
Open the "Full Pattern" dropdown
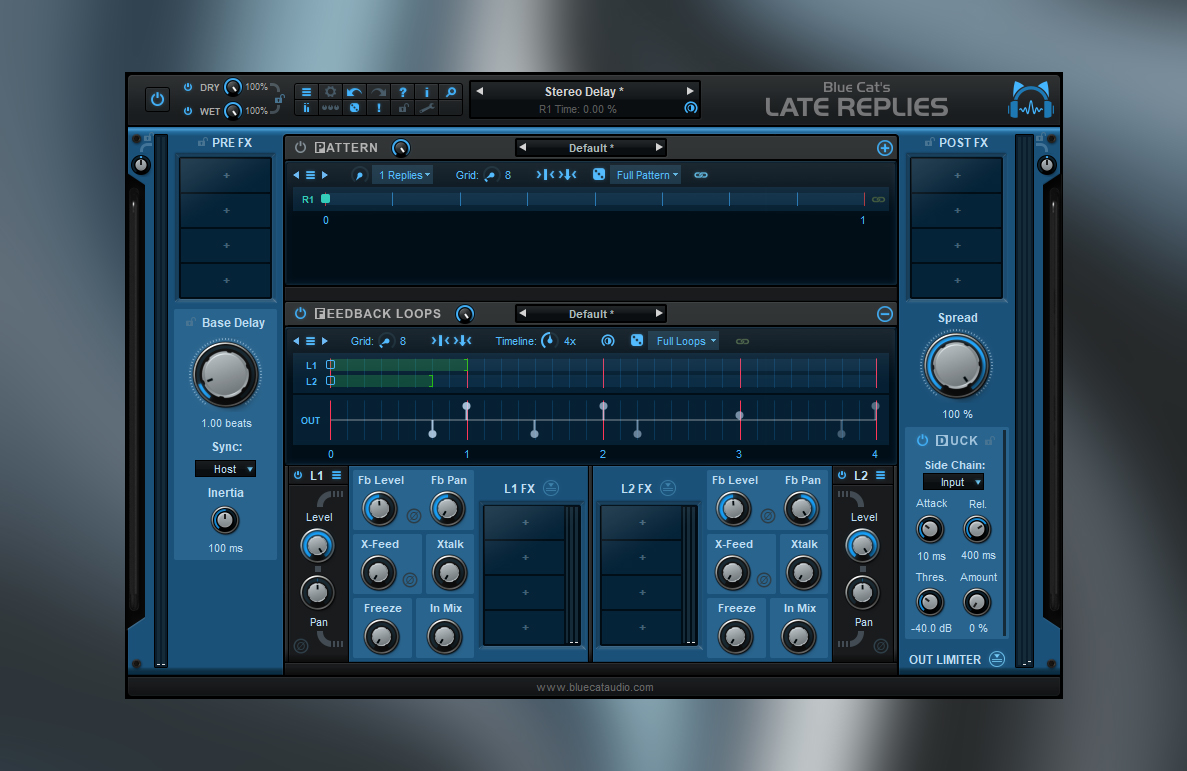646,175
